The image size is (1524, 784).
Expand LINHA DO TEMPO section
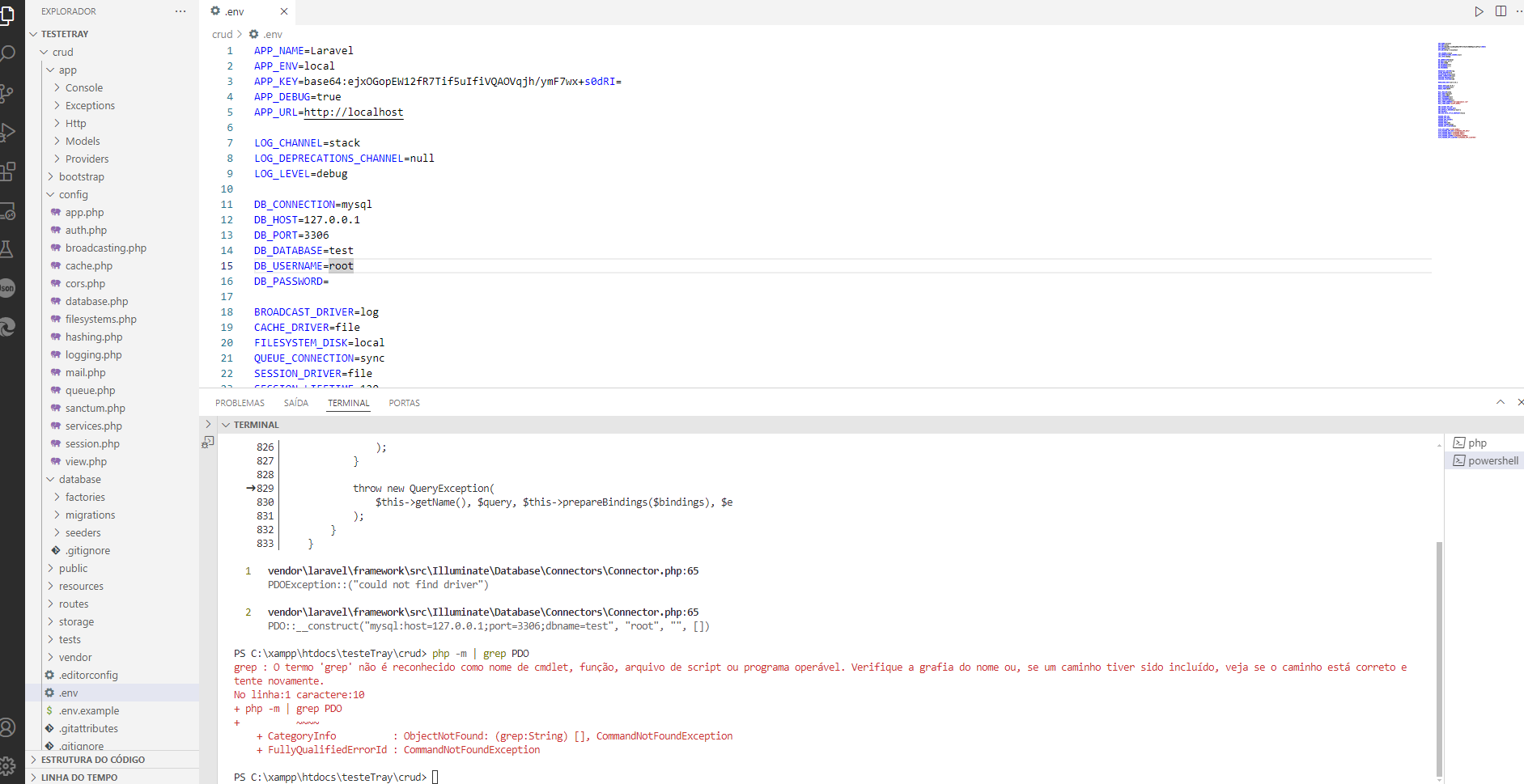tap(112, 777)
